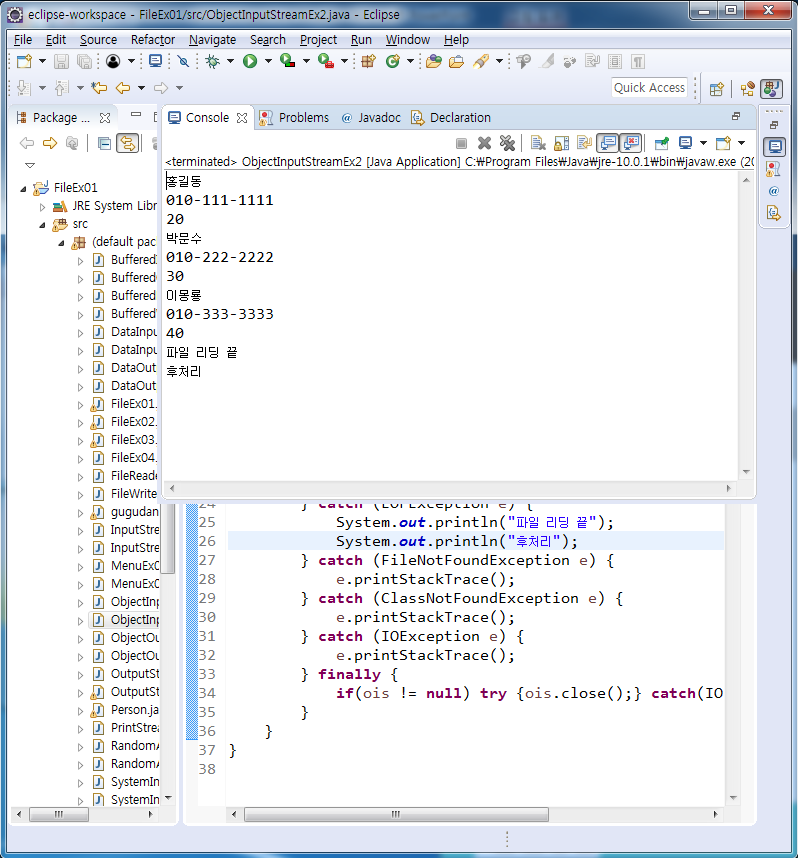Click the Forward navigation arrow

pyautogui.click(x=161, y=88)
